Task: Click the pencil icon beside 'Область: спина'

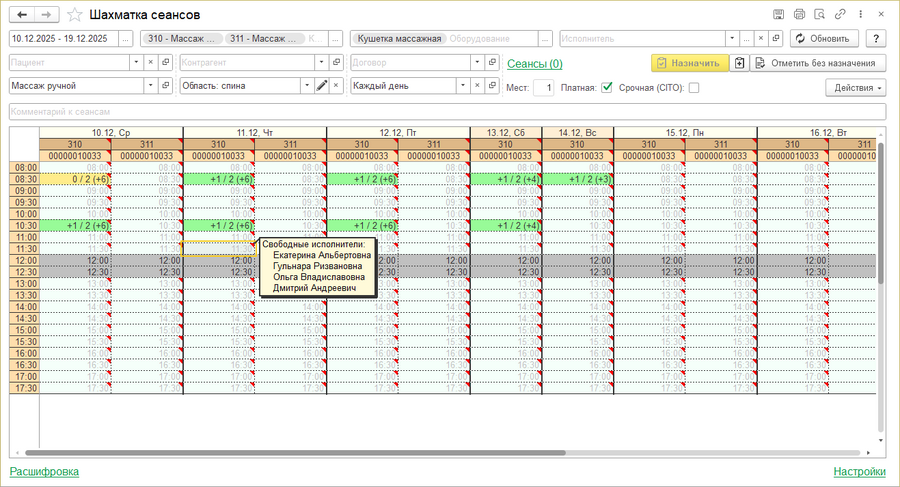Action: 321,86
